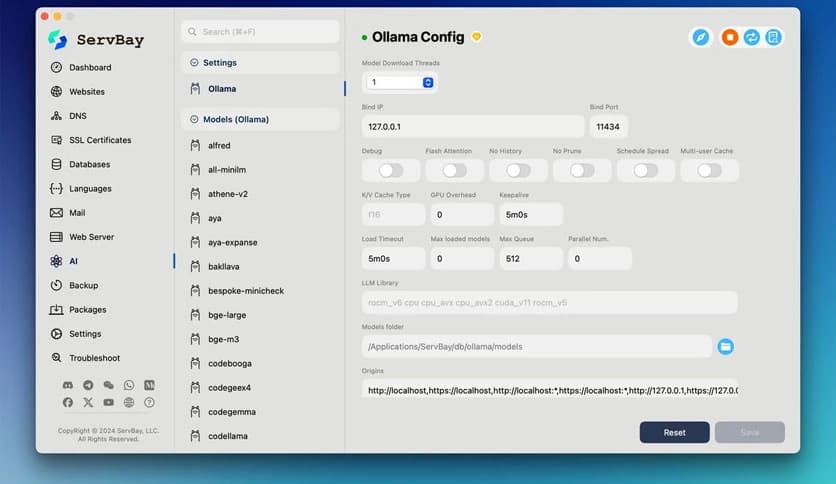Click the Keepalive field showing 5m0s
836x484 pixels.
click(530, 215)
